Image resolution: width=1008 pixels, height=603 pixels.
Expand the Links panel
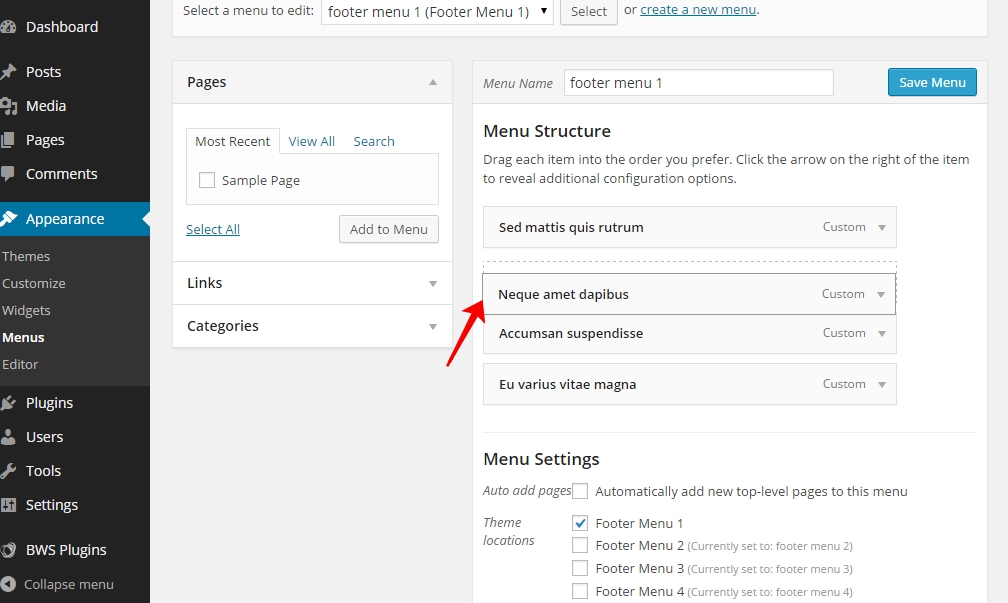pyautogui.click(x=433, y=284)
